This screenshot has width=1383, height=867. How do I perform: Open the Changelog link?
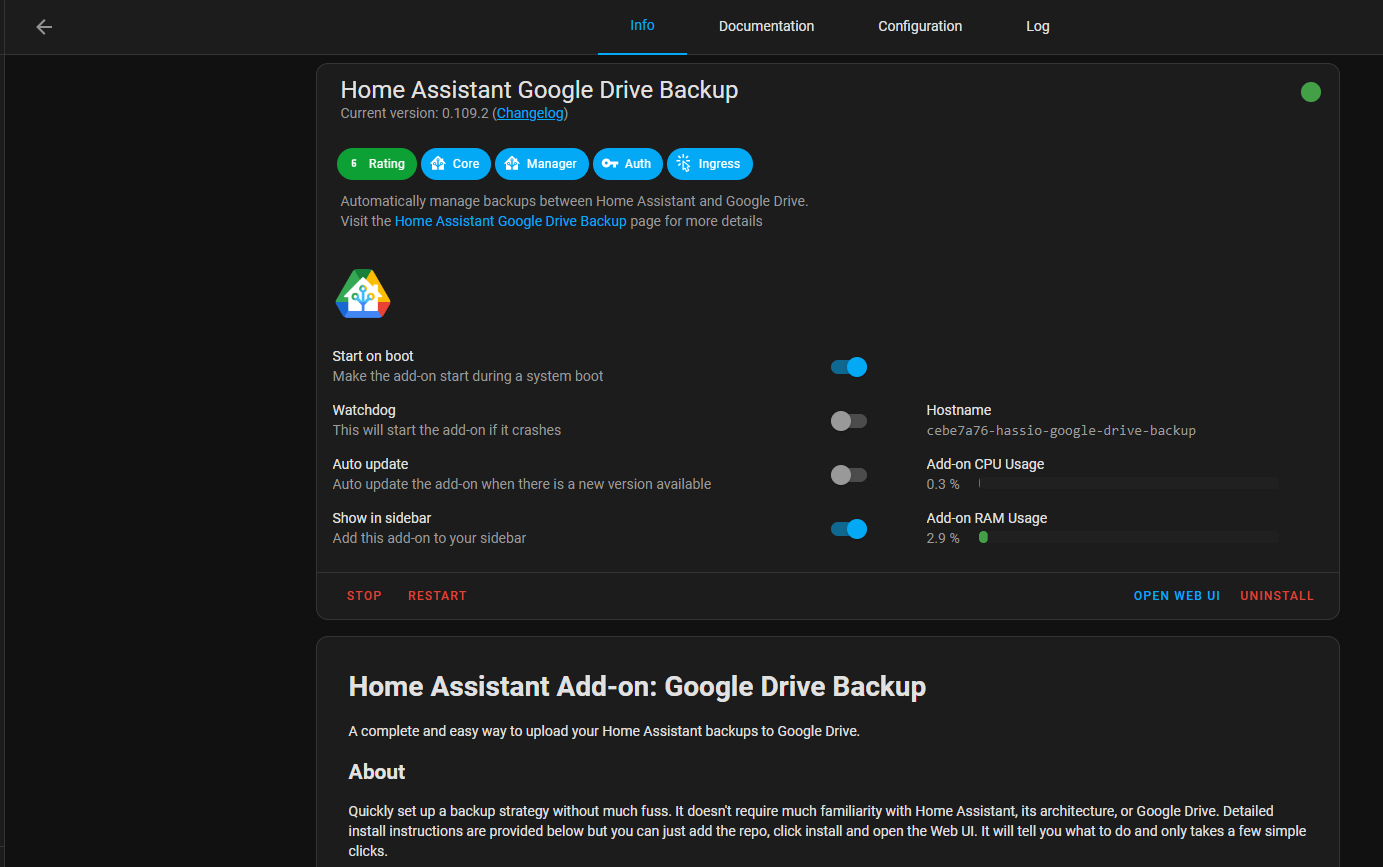[530, 113]
